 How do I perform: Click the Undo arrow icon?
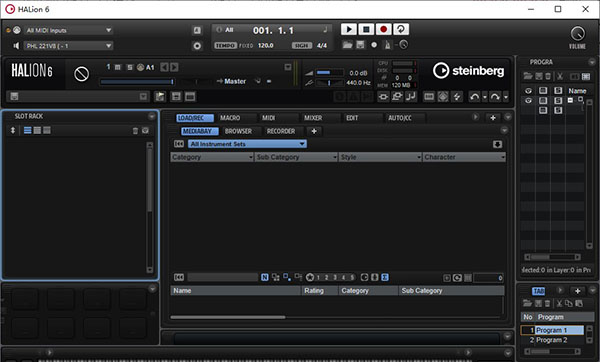pyautogui.click(x=474, y=97)
